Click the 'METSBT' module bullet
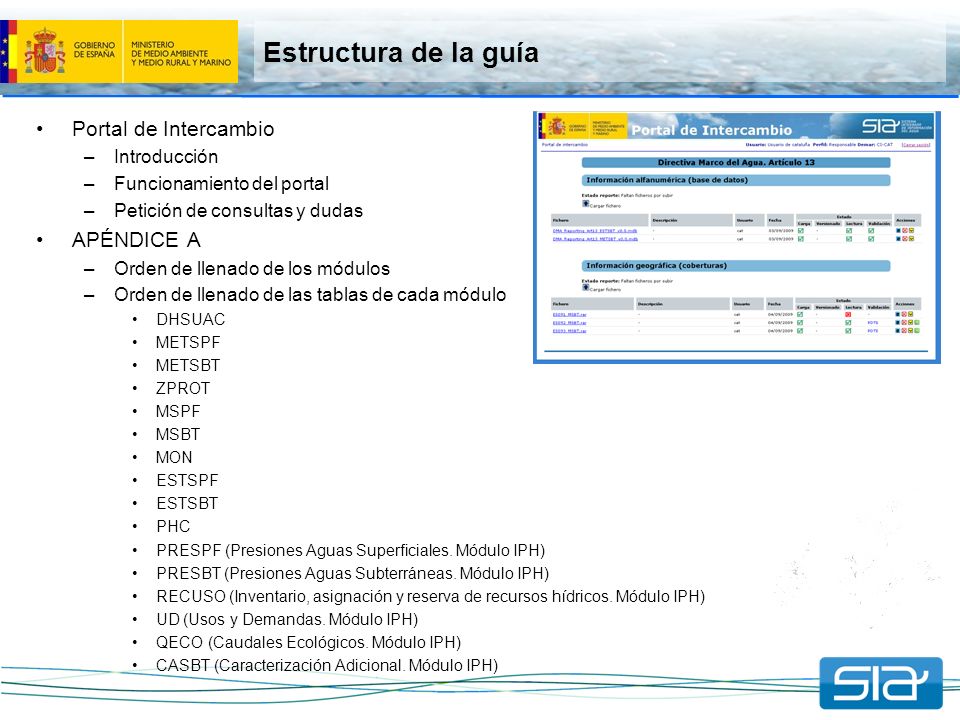Screen dimensions: 960x720 click(188, 366)
